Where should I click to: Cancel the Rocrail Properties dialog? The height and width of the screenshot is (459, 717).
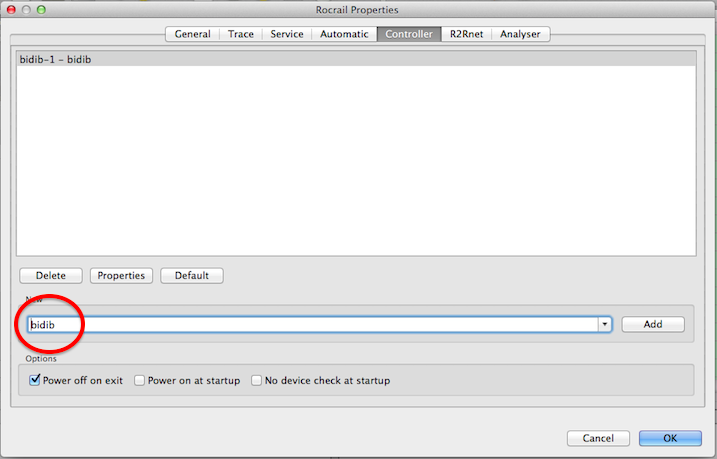point(598,438)
